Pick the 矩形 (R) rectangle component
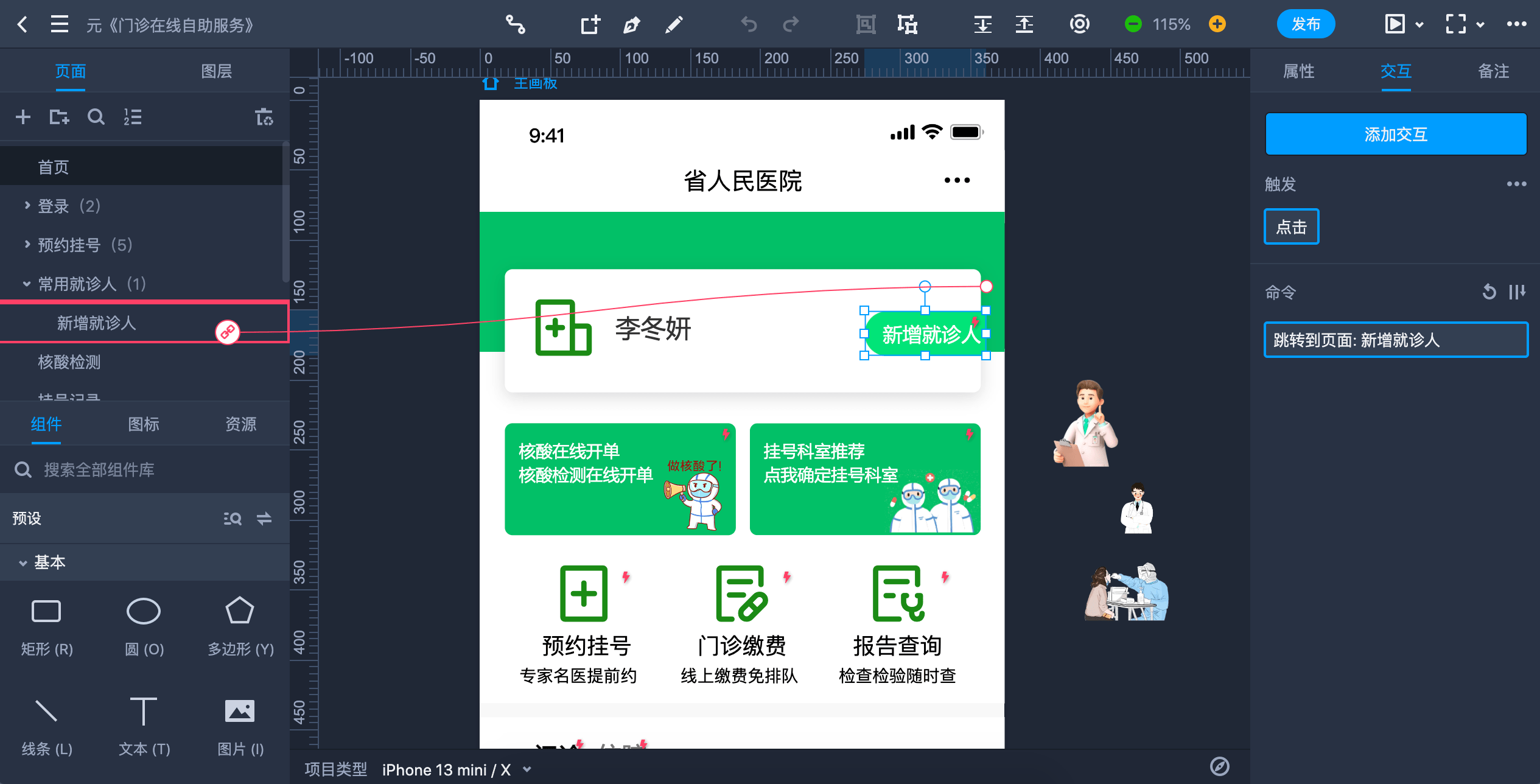 (x=47, y=626)
